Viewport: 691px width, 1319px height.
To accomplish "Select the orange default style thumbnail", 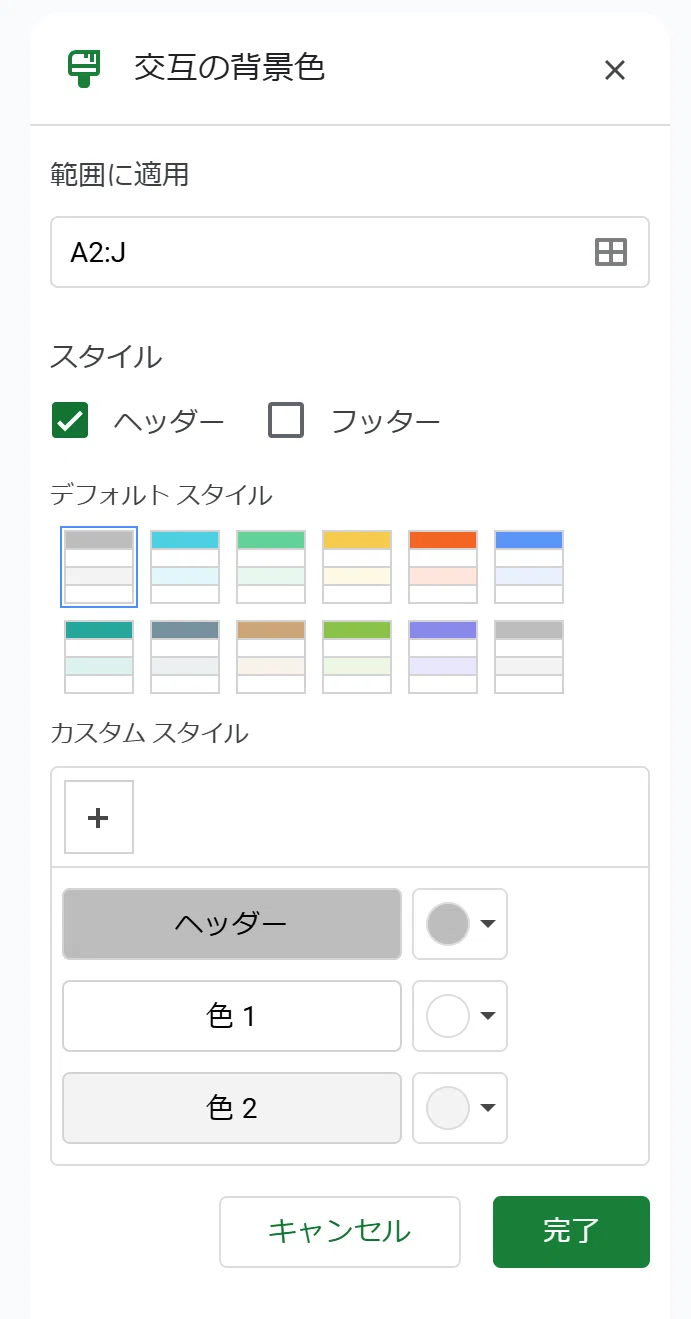I will coord(443,567).
